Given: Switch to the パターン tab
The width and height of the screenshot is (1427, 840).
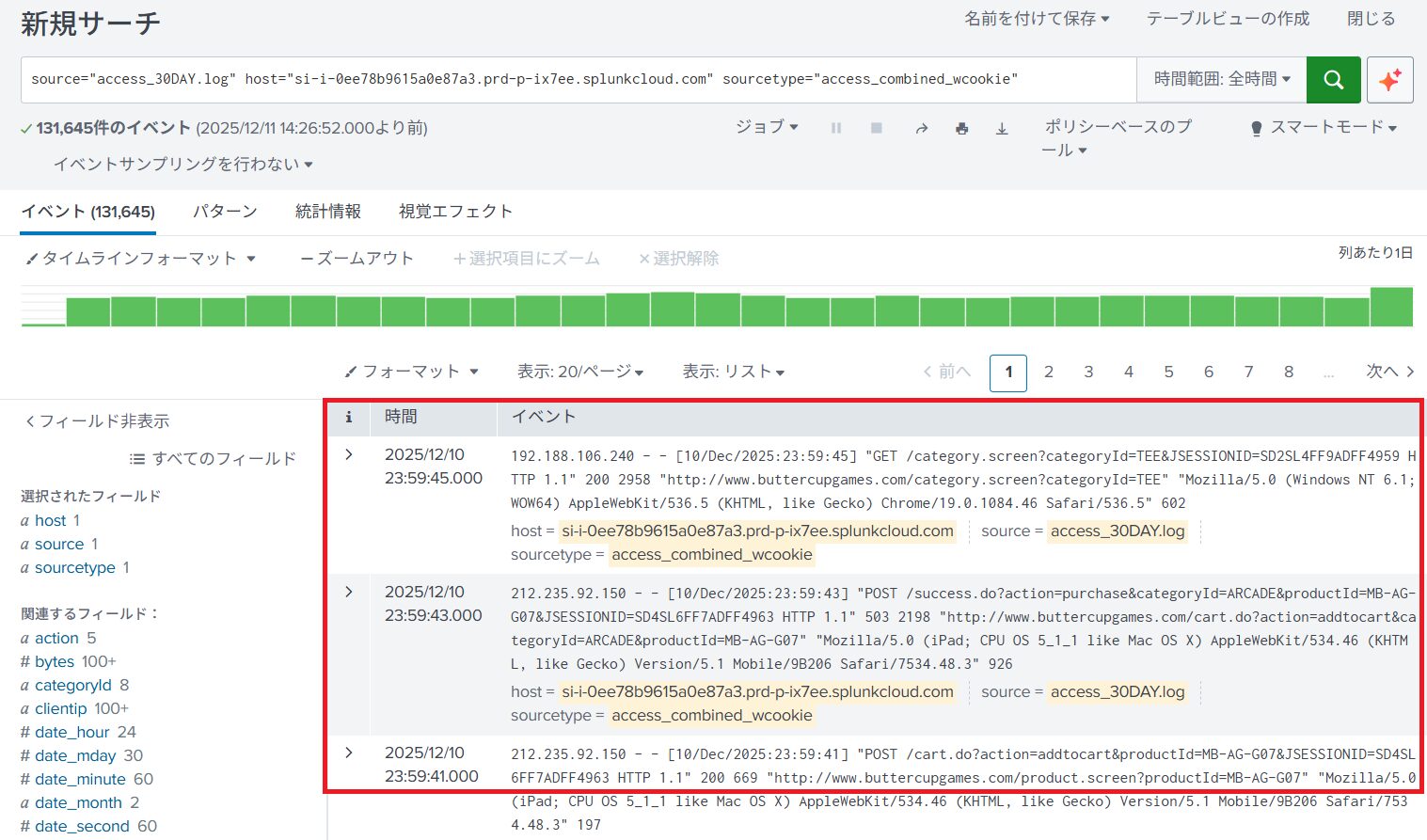Looking at the screenshot, I should click(x=225, y=212).
